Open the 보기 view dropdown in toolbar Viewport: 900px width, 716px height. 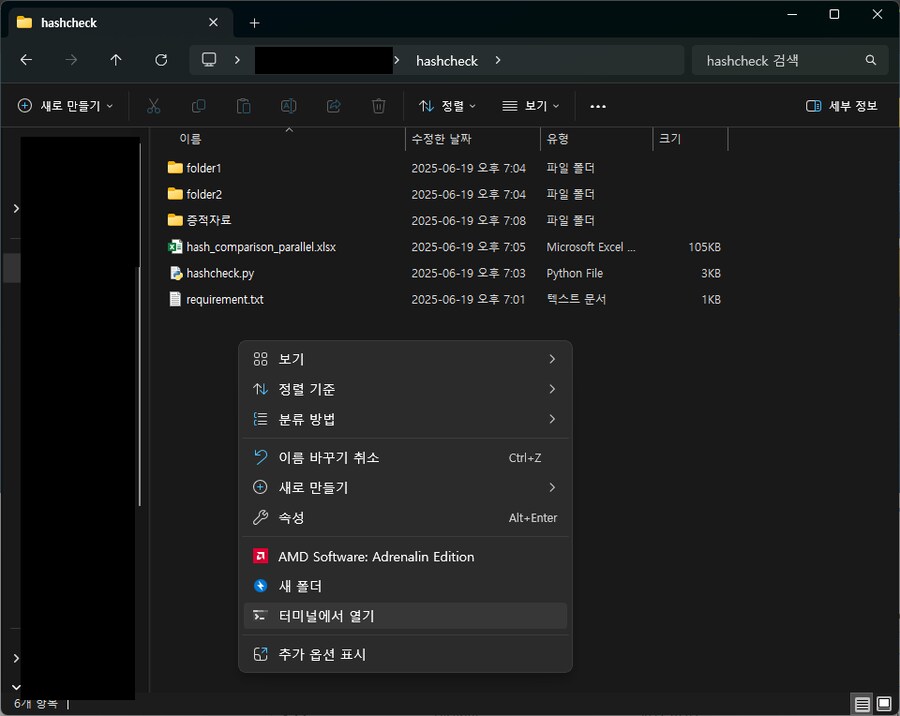[x=530, y=106]
